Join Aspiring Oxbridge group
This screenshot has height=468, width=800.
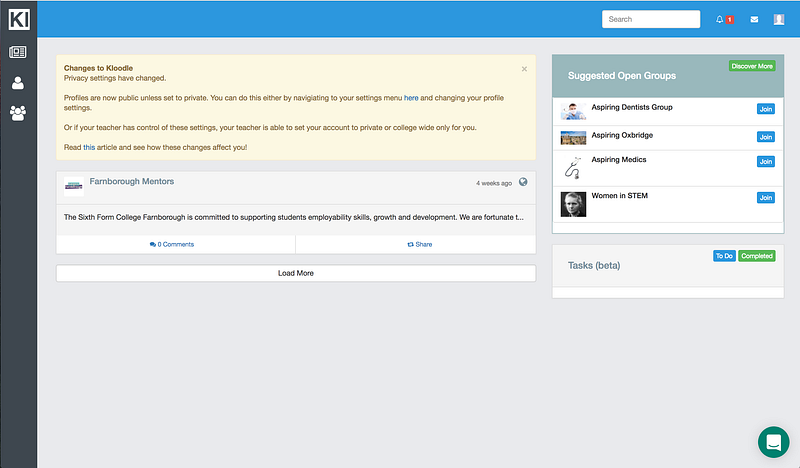tap(765, 137)
